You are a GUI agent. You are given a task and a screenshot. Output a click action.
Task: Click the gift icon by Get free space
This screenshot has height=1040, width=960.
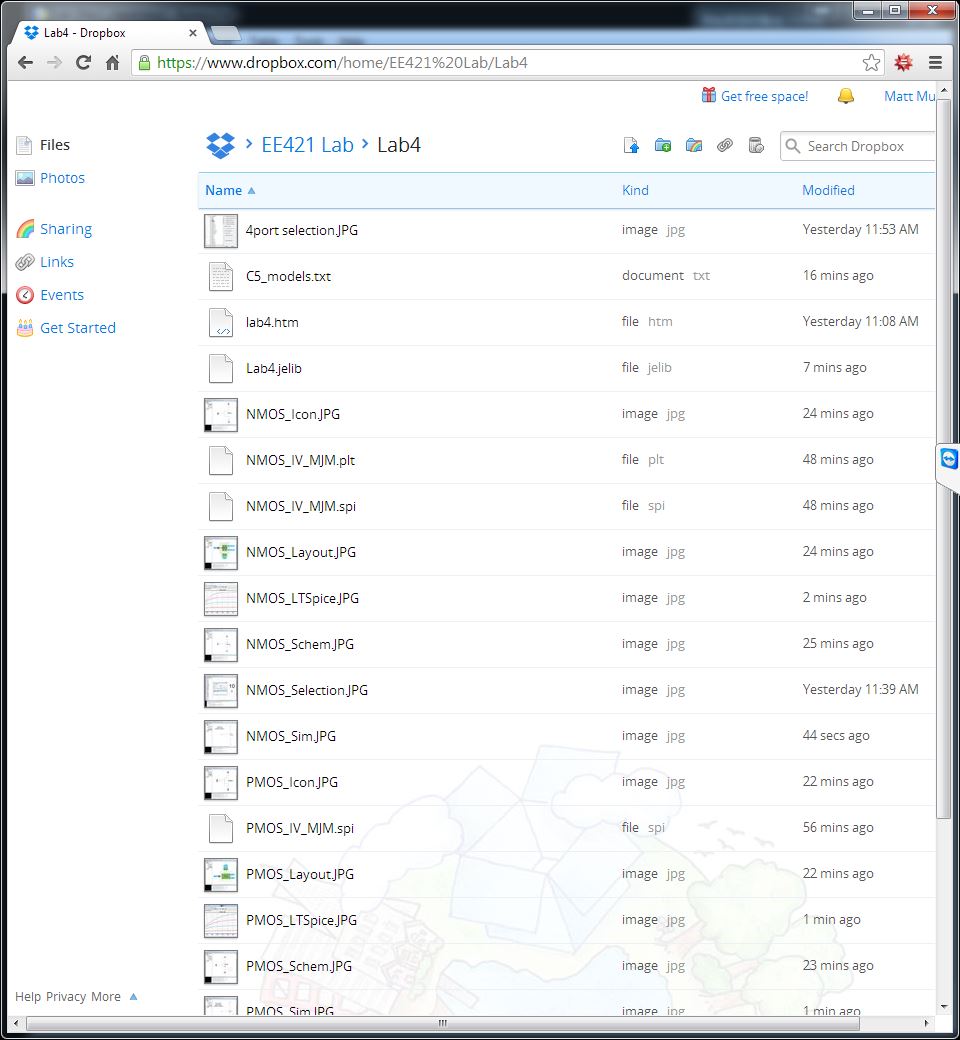(709, 96)
